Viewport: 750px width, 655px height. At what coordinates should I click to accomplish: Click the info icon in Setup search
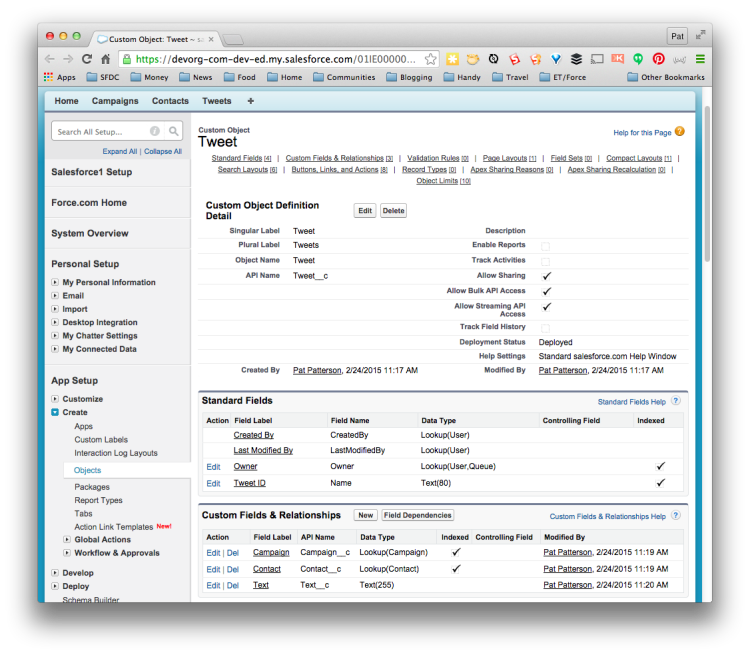[154, 131]
